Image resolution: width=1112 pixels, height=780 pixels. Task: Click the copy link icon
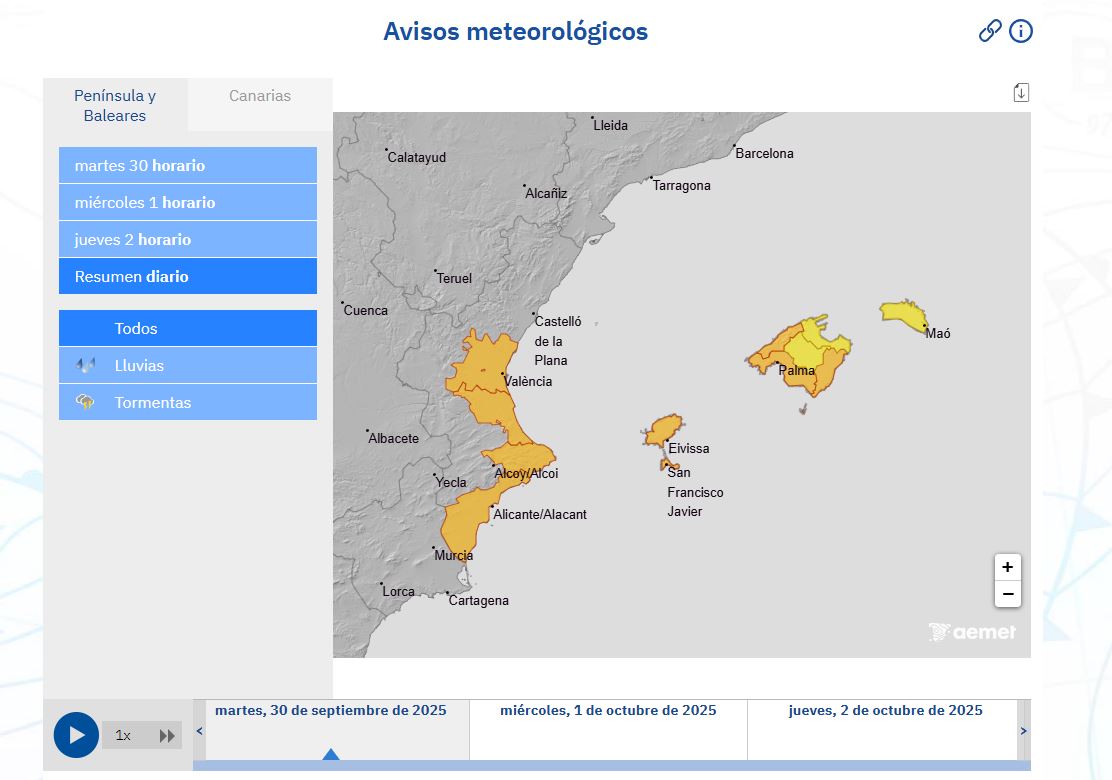[x=989, y=31]
